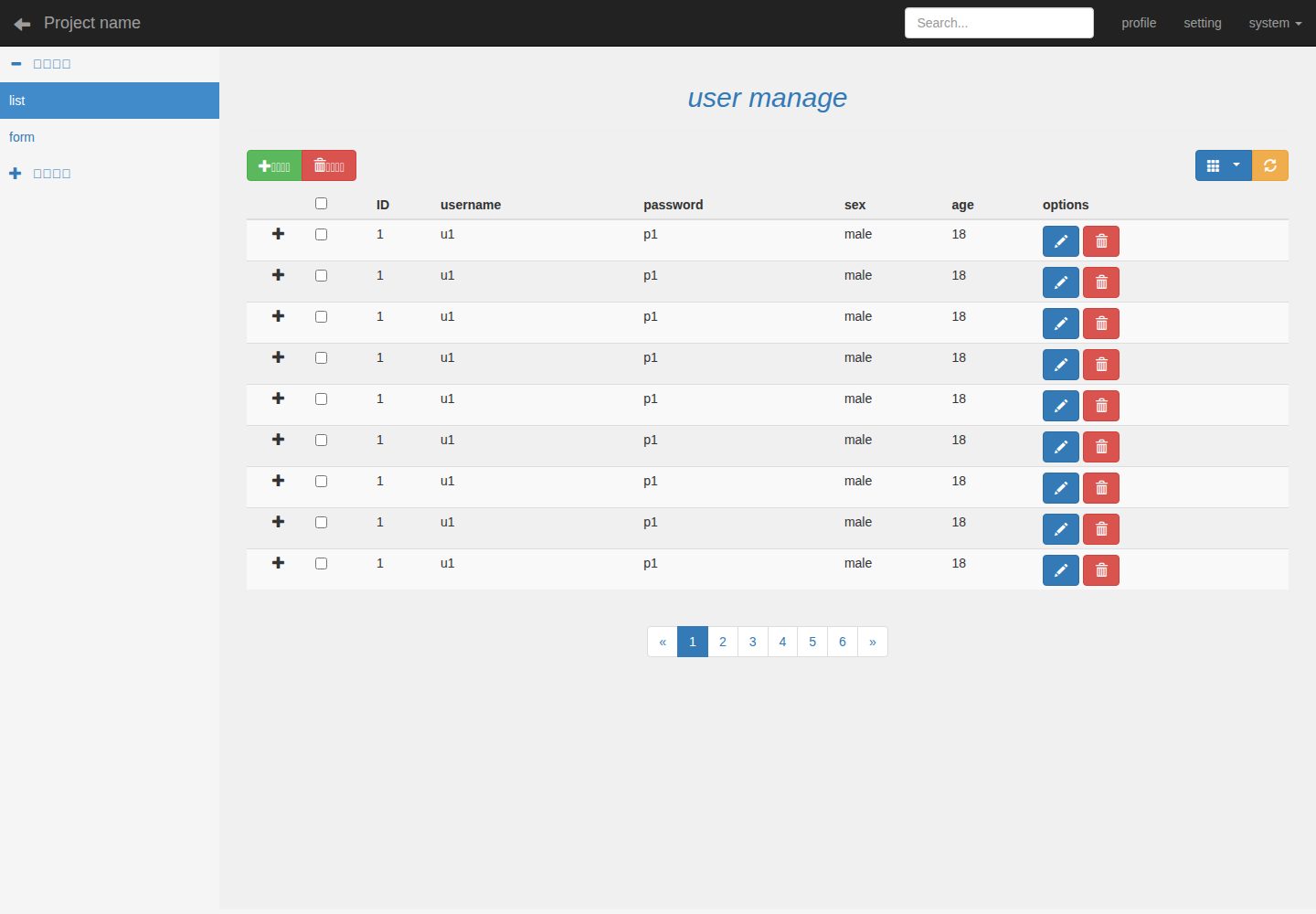Image resolution: width=1316 pixels, height=914 pixels.
Task: Check the checkbox in the fourth table row
Action: point(321,358)
